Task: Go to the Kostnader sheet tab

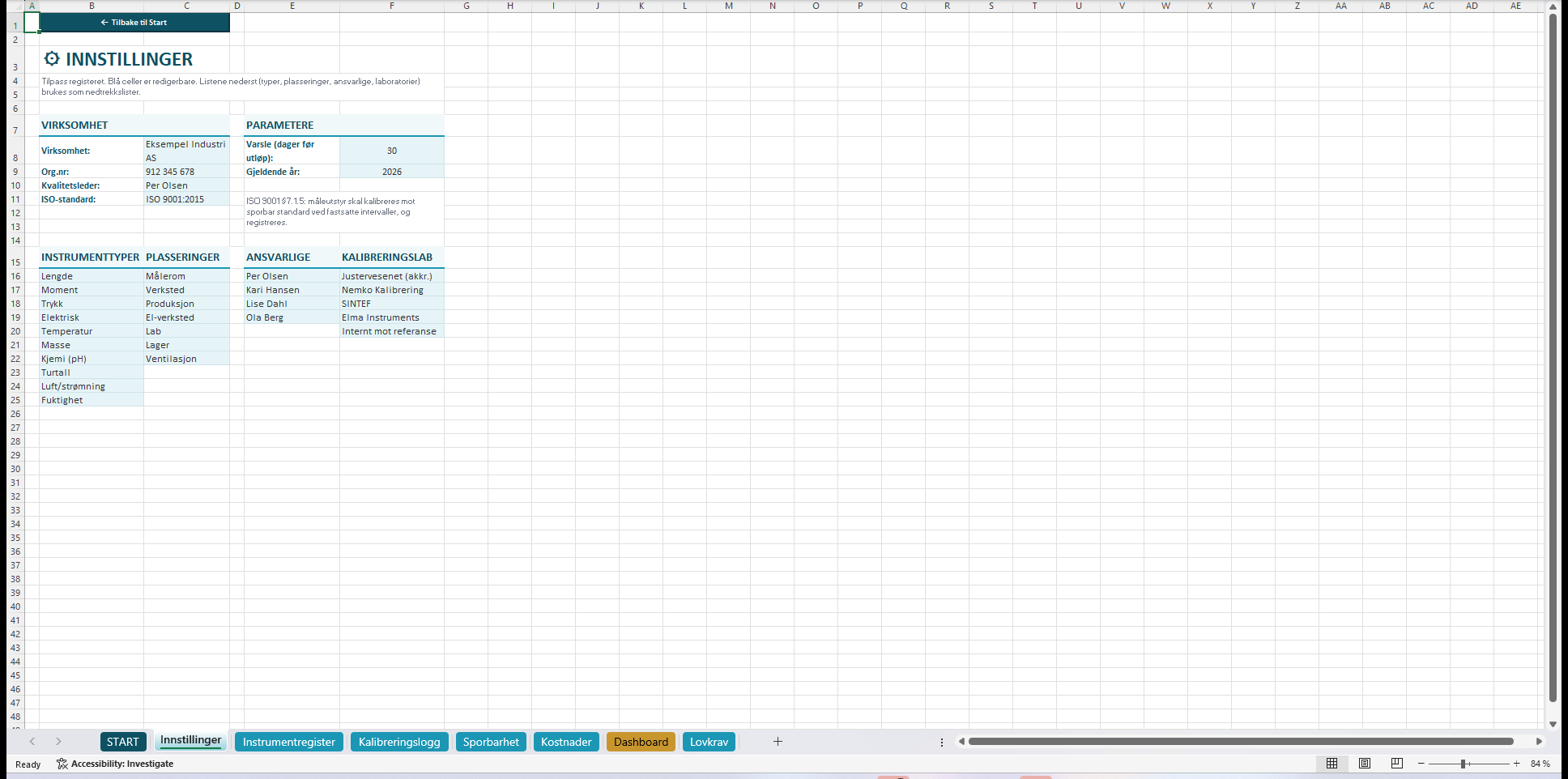Action: tap(566, 742)
